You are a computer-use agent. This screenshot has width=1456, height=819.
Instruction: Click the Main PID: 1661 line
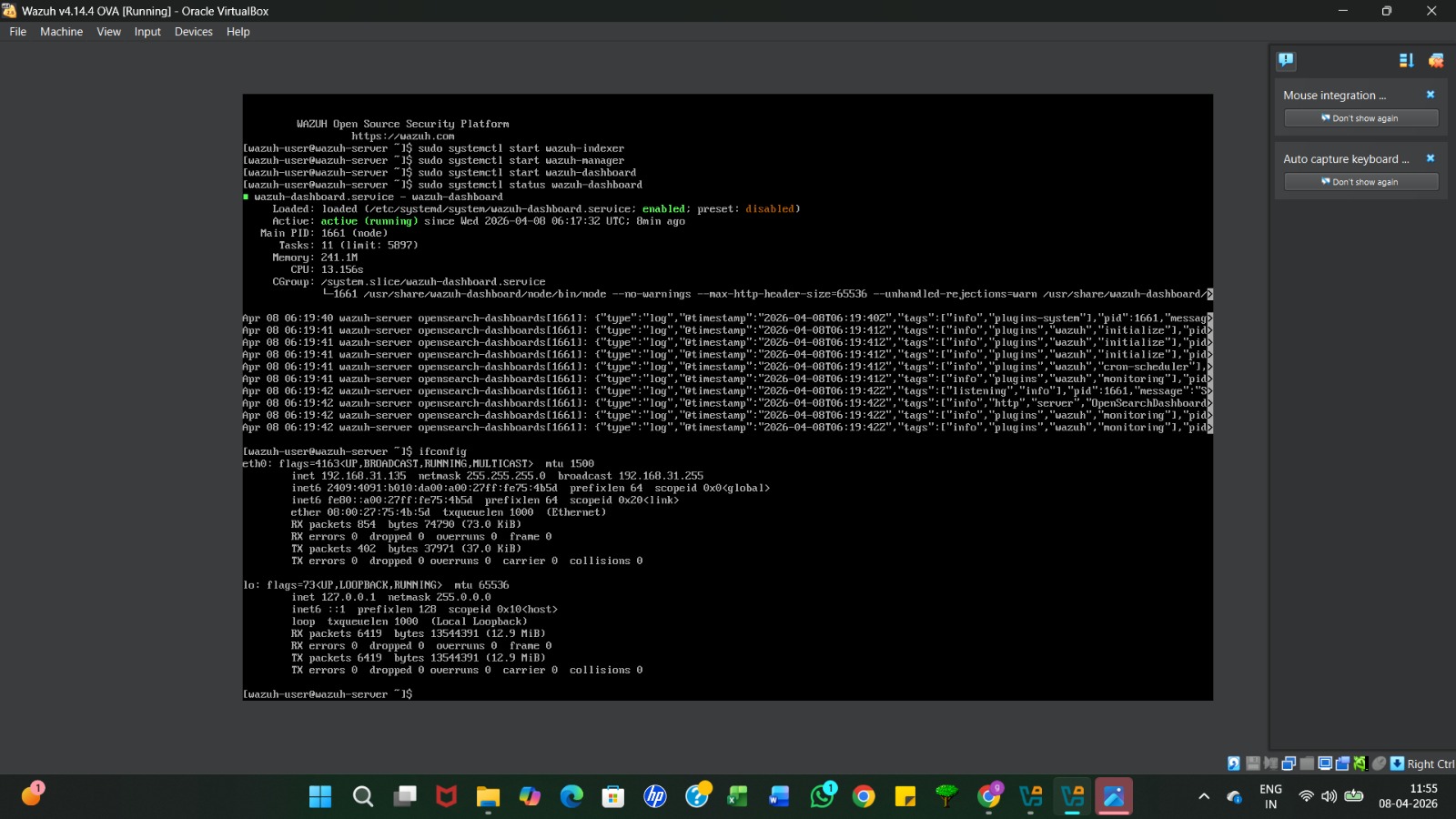click(x=324, y=233)
